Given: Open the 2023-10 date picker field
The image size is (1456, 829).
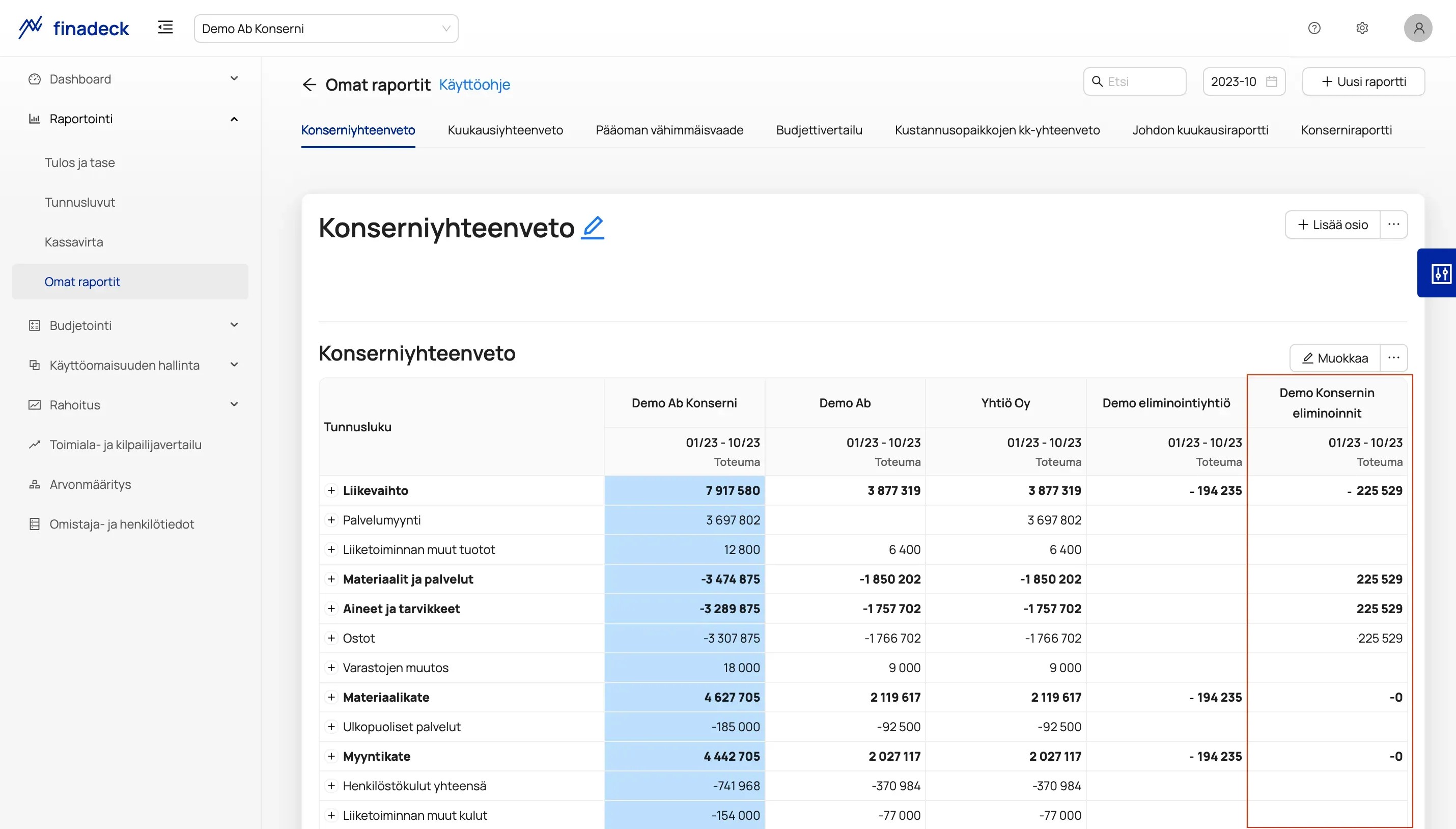Looking at the screenshot, I should point(1244,81).
